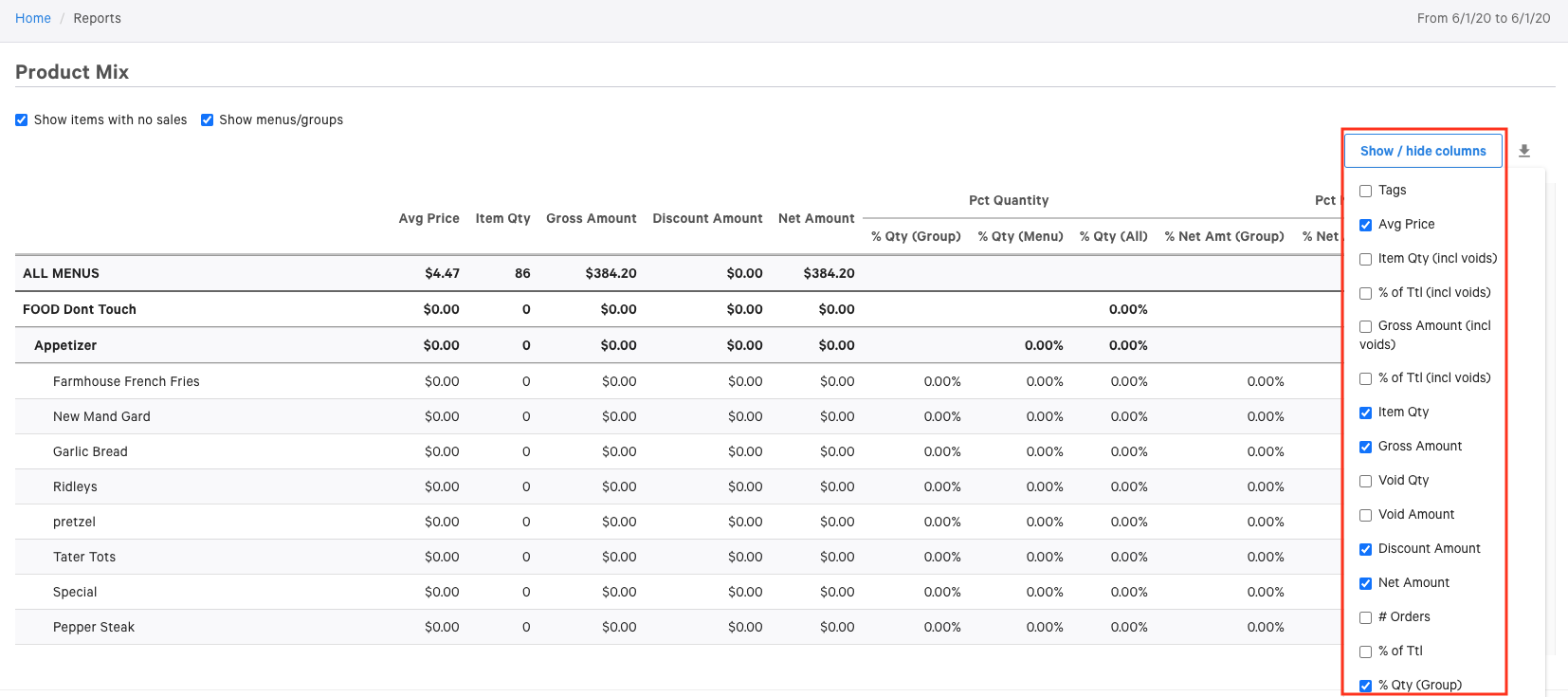Image resolution: width=1568 pixels, height=697 pixels.
Task: Open Show / hide columns dropdown
Action: click(1423, 151)
